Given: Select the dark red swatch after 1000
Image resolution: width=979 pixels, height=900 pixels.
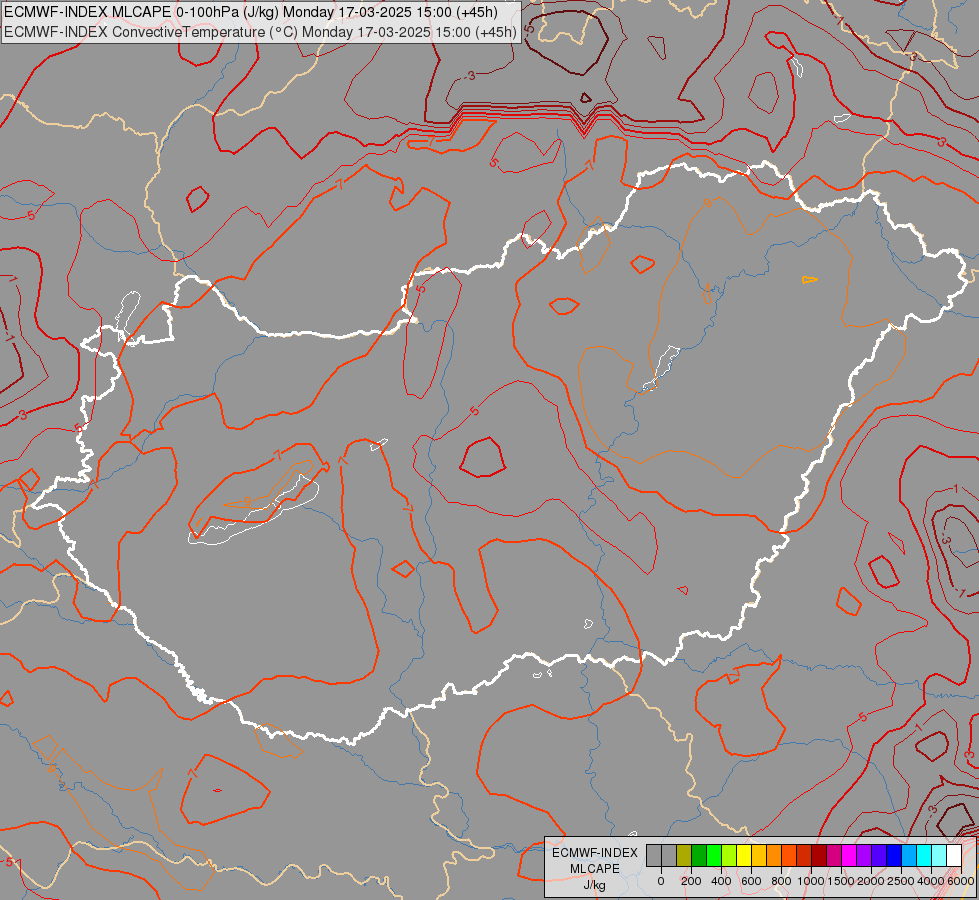Looking at the screenshot, I should pos(820,856).
